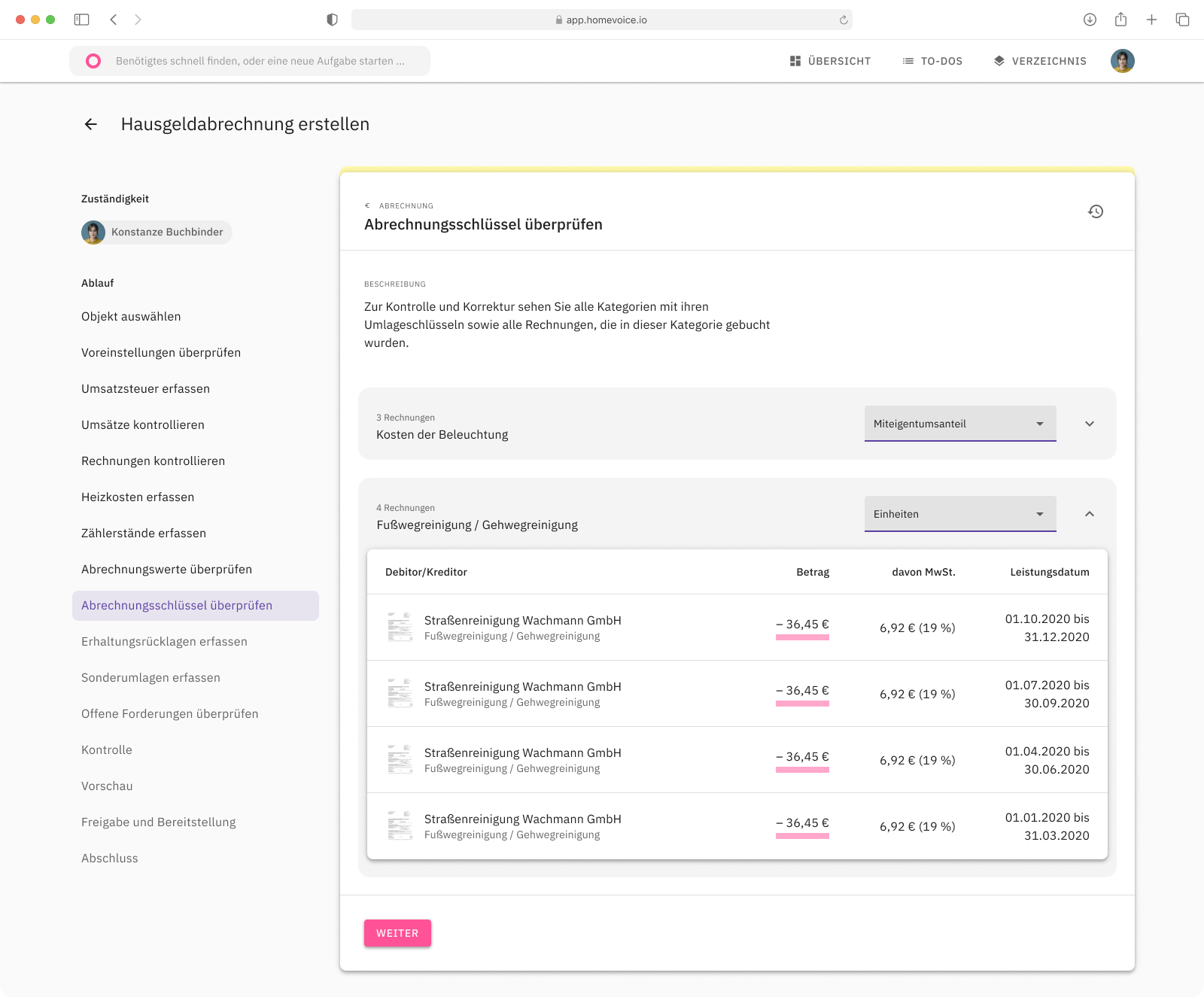Image resolution: width=1204 pixels, height=997 pixels.
Task: Expand the Kosten der Beleuchtung section
Action: click(x=1089, y=424)
